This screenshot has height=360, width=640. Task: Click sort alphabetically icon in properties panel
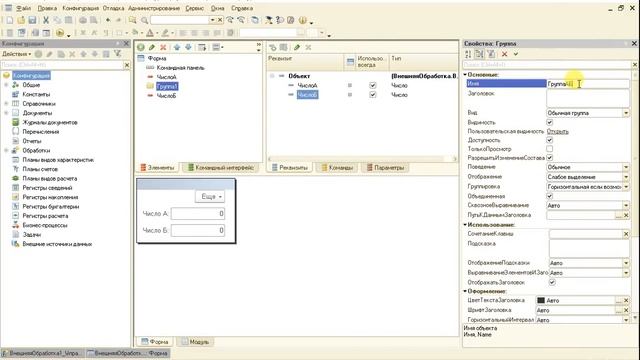pos(468,54)
